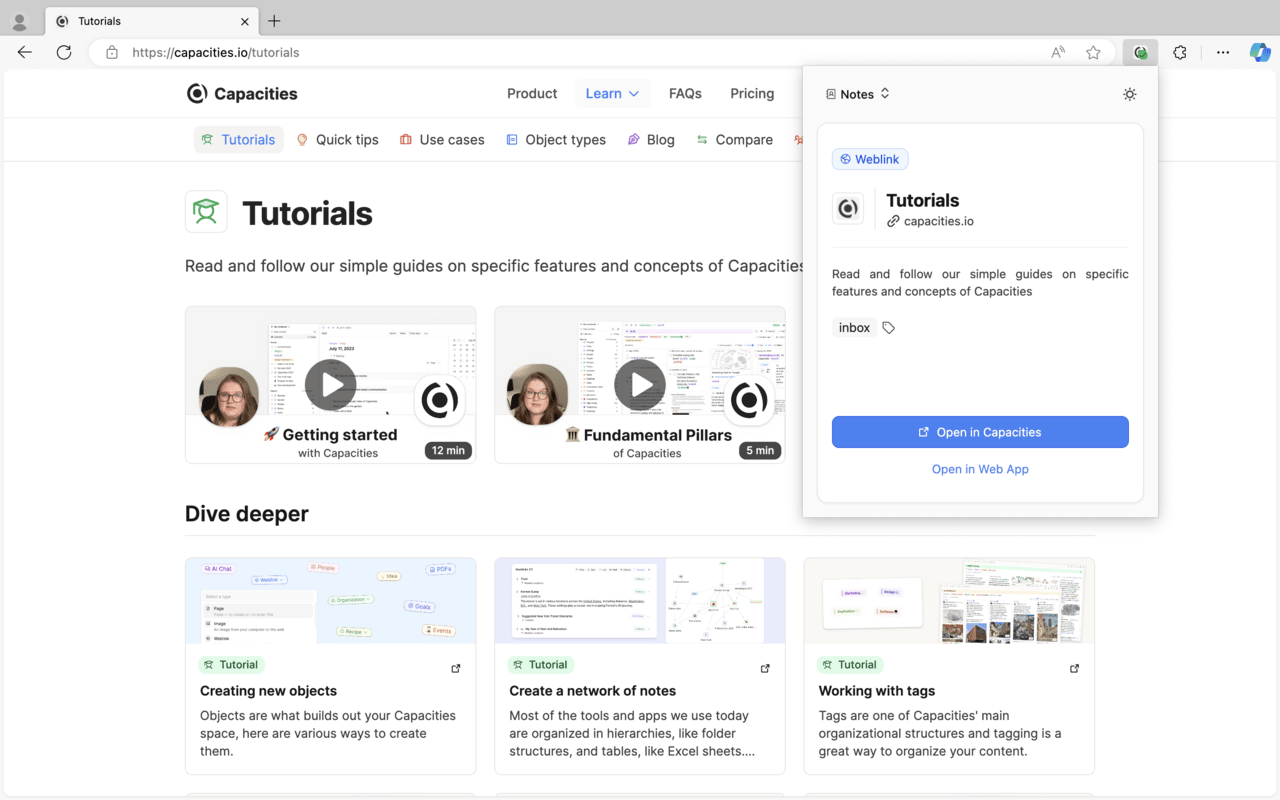The height and width of the screenshot is (800, 1280).
Task: Open the Pricing page
Action: [x=752, y=94]
